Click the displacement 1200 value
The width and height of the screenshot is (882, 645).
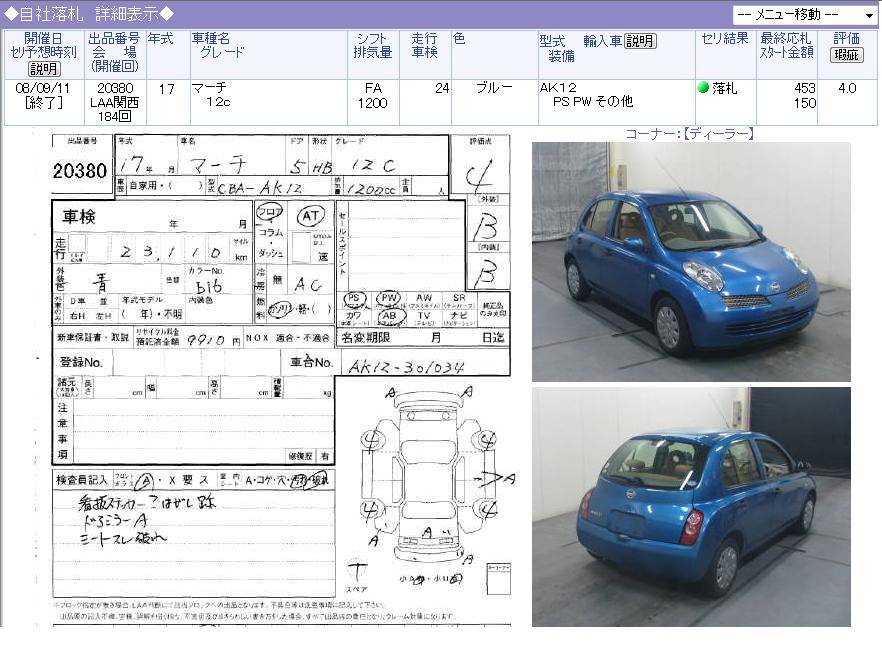coord(372,103)
